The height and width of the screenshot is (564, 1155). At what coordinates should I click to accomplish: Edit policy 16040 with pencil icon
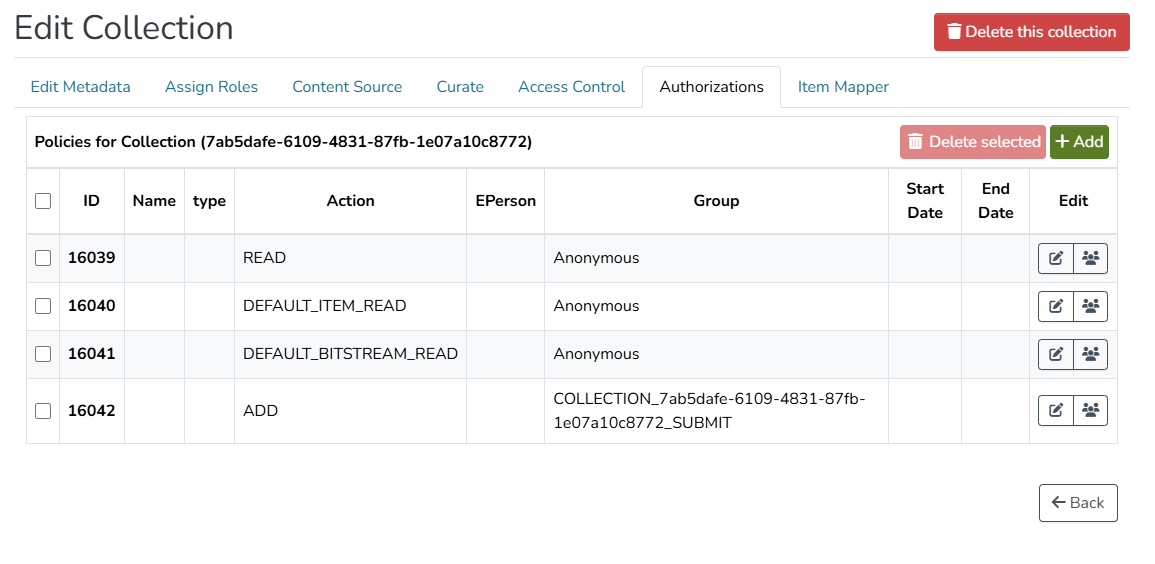(x=1055, y=307)
